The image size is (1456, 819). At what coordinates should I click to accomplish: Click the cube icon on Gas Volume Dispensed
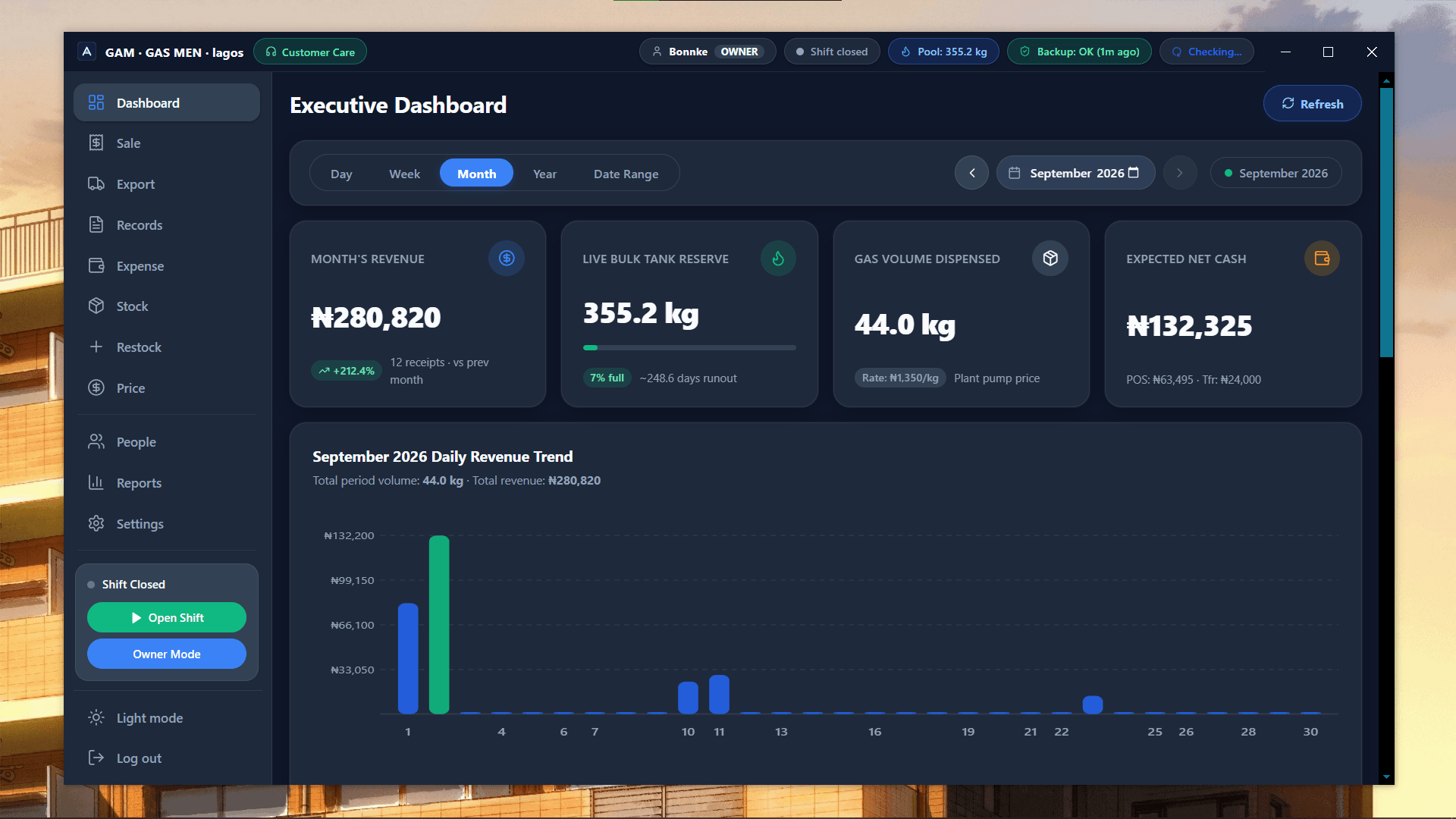[1050, 259]
